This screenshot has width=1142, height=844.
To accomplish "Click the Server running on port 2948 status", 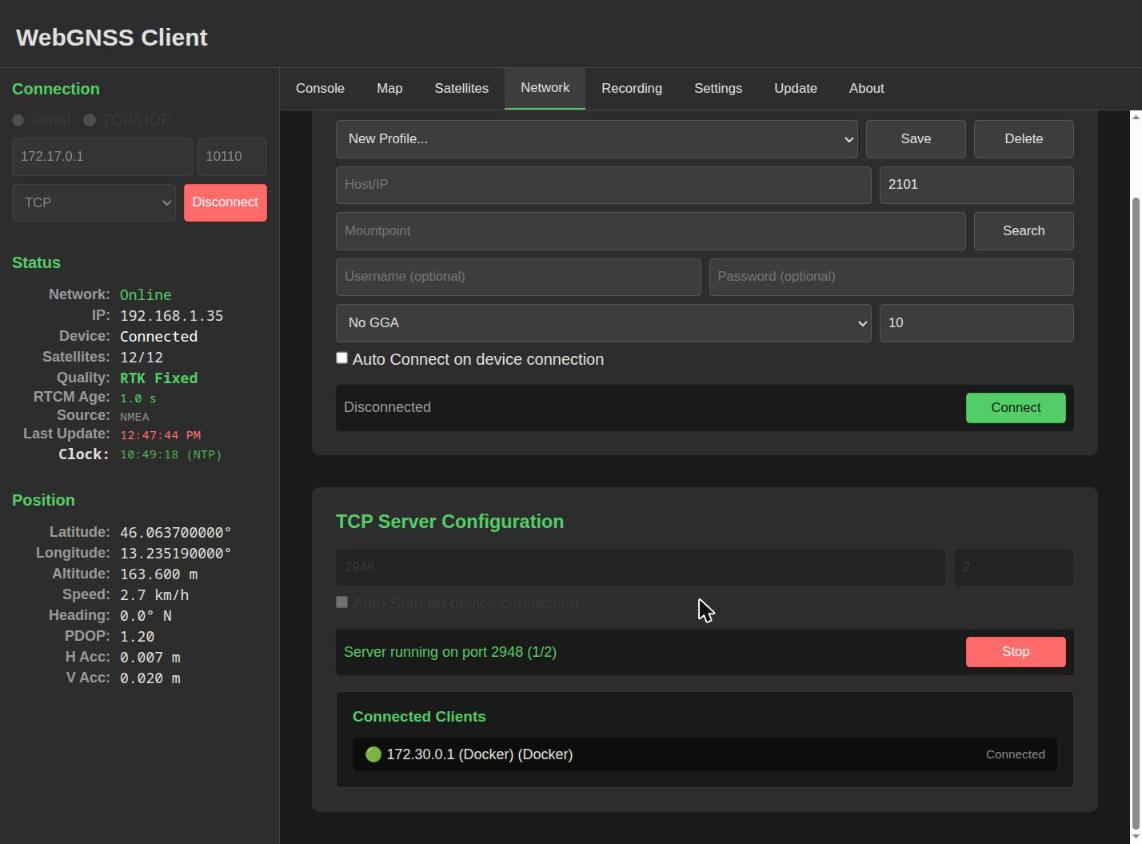I will click(450, 652).
